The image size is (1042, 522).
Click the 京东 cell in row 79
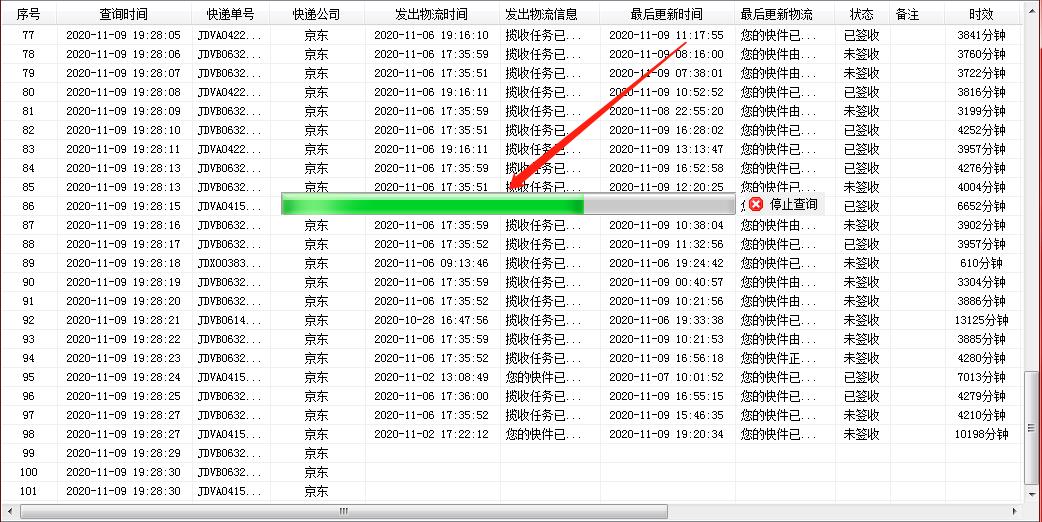tap(316, 73)
